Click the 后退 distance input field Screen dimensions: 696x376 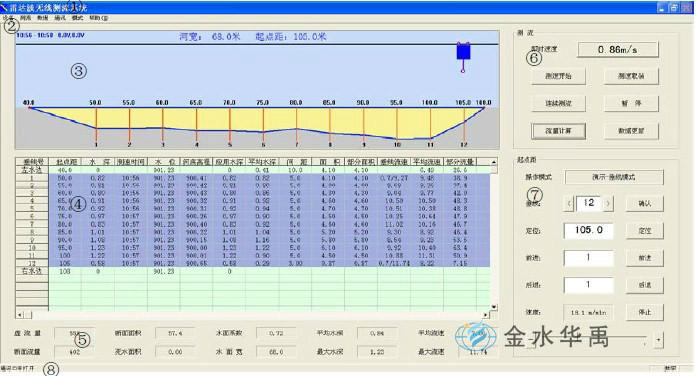click(x=589, y=285)
